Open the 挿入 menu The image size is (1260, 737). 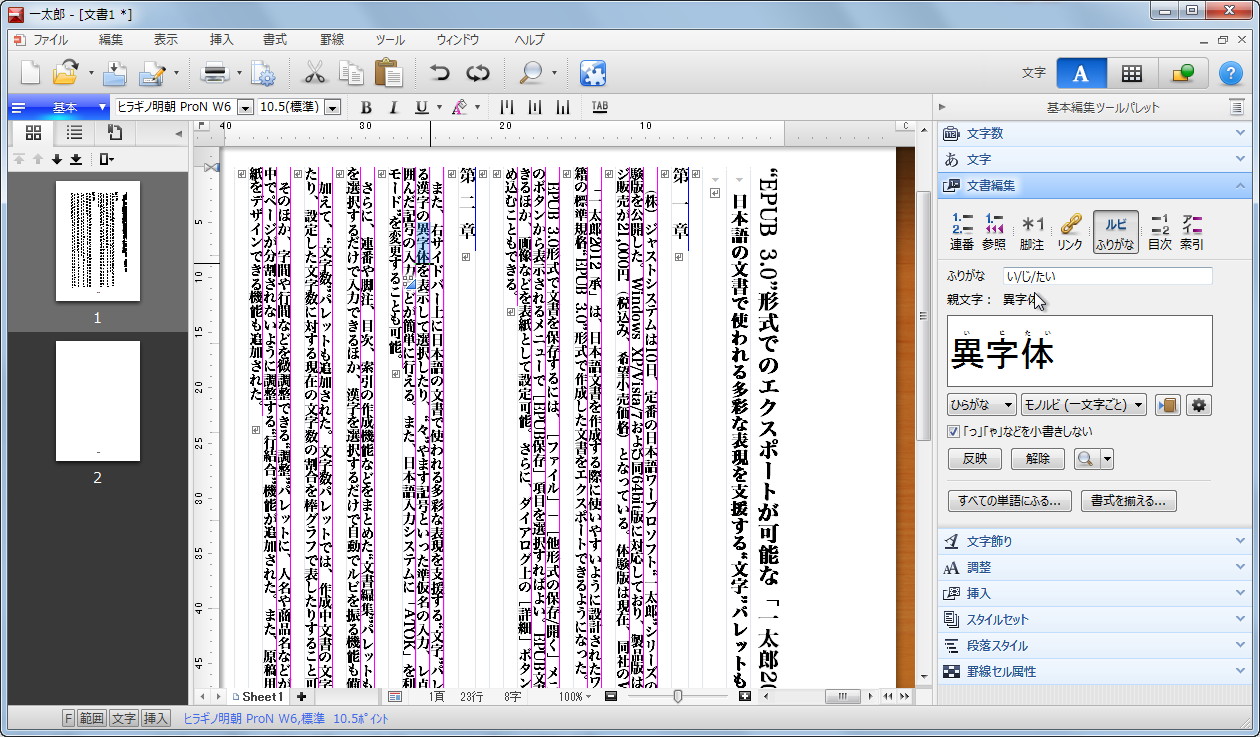[x=222, y=40]
